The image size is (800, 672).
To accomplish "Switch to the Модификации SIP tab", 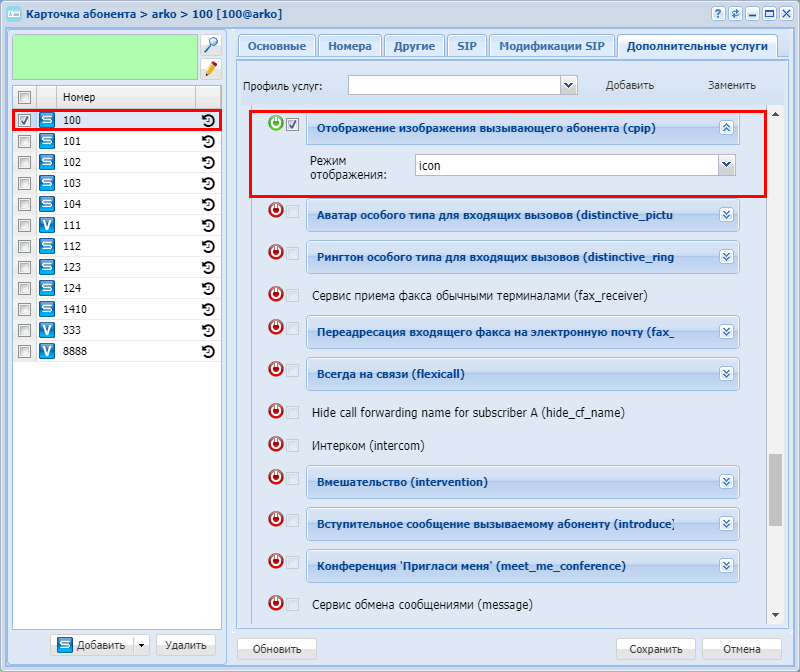I will [551, 46].
